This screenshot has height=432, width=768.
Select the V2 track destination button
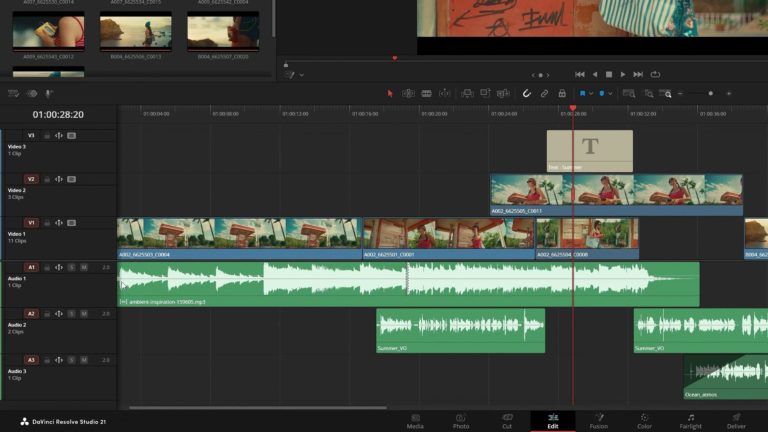click(x=31, y=179)
